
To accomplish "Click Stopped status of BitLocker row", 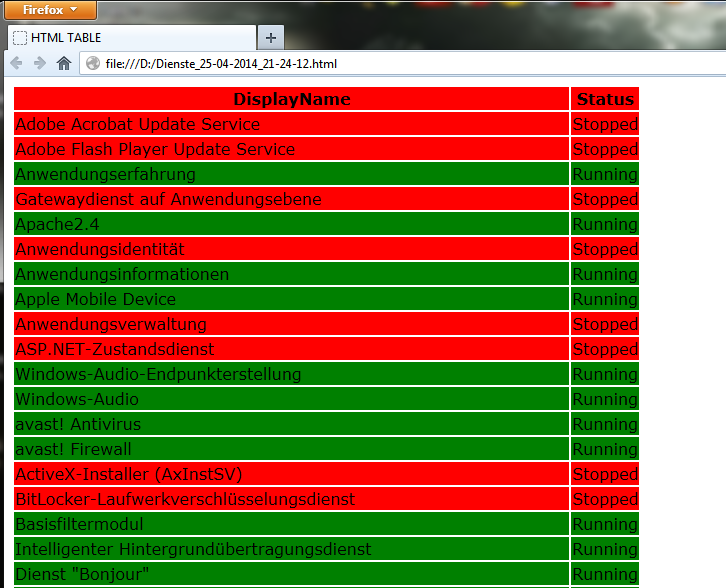I will pyautogui.click(x=605, y=499).
